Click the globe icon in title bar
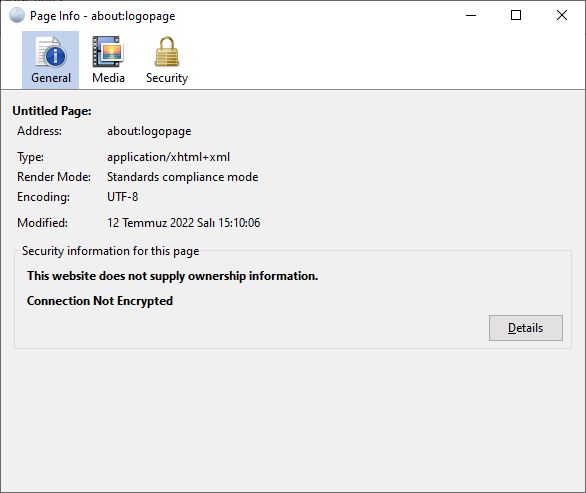 pyautogui.click(x=17, y=15)
